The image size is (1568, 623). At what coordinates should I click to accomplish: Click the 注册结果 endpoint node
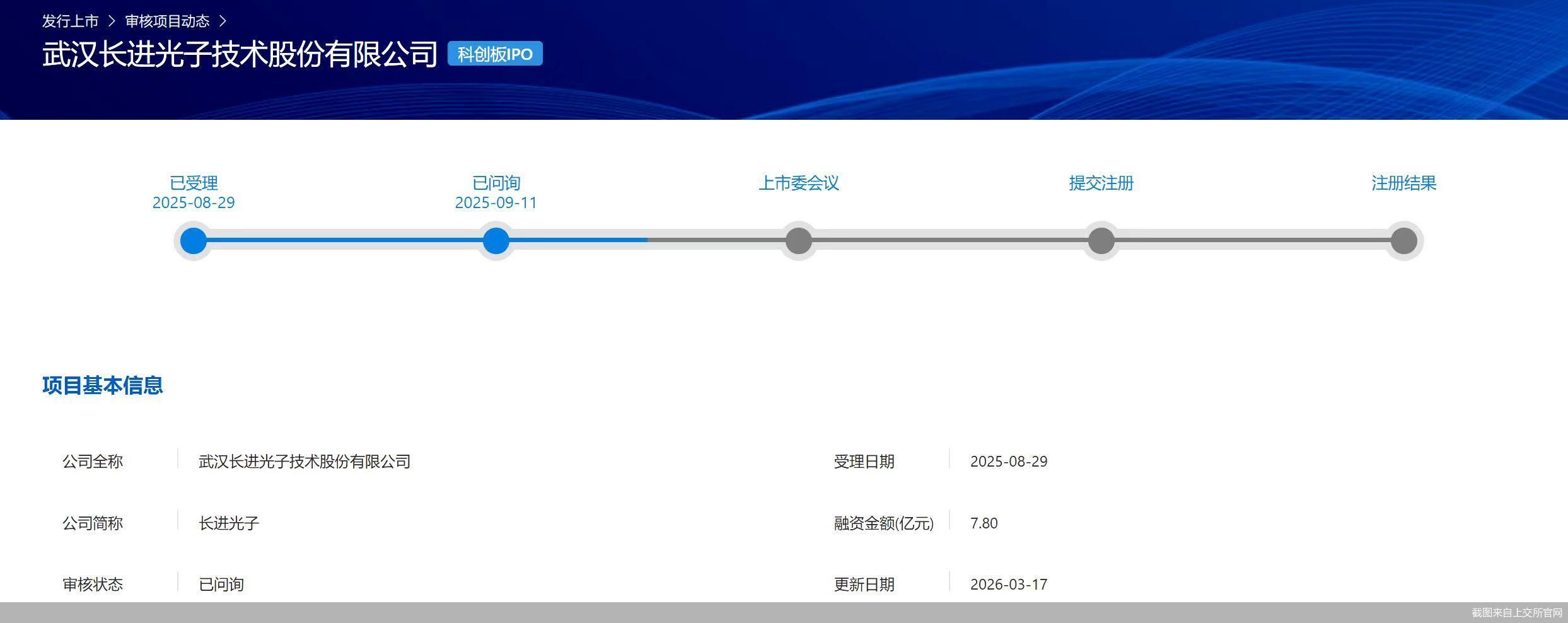[1403, 241]
